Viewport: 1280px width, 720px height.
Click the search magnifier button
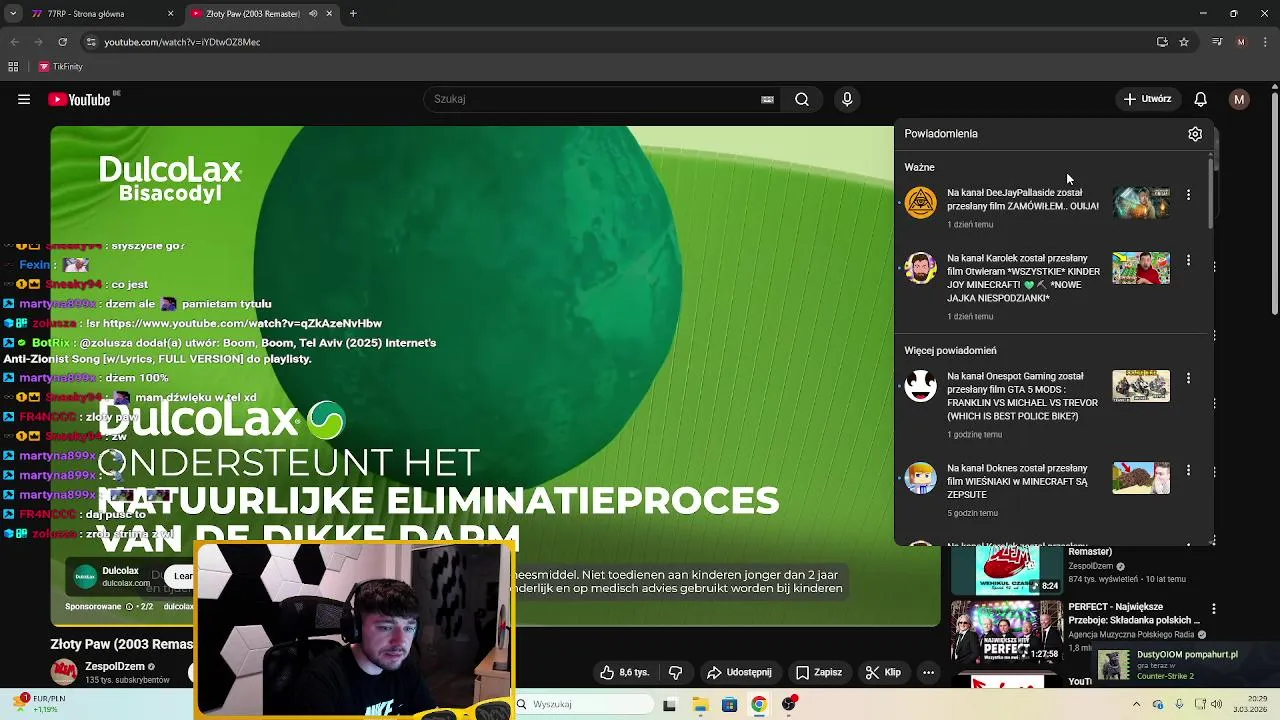coord(802,99)
